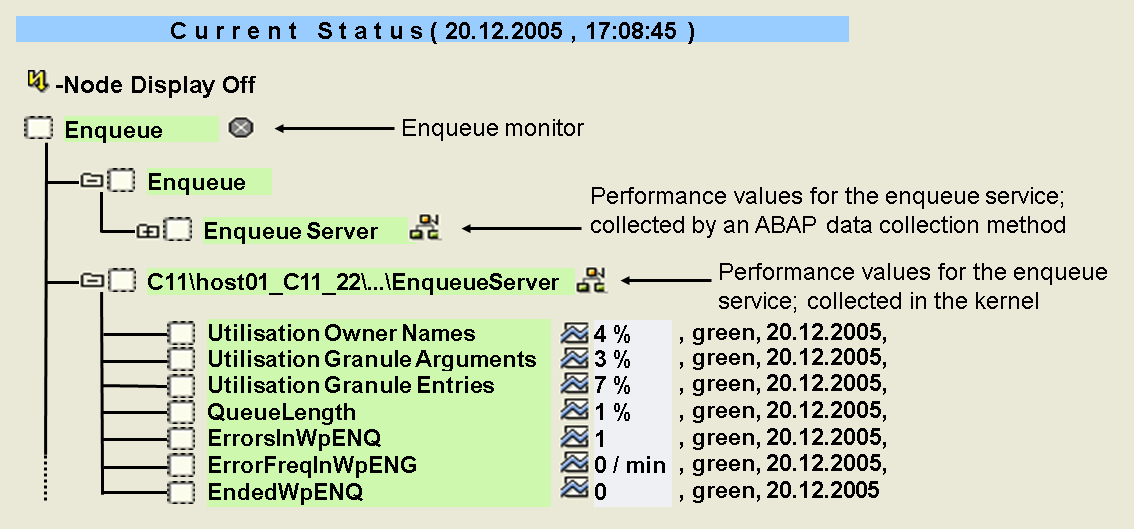Screen dimensions: 1134x529
Task: Open the chart icon for Utilisation Granule Arguments
Action: point(575,358)
